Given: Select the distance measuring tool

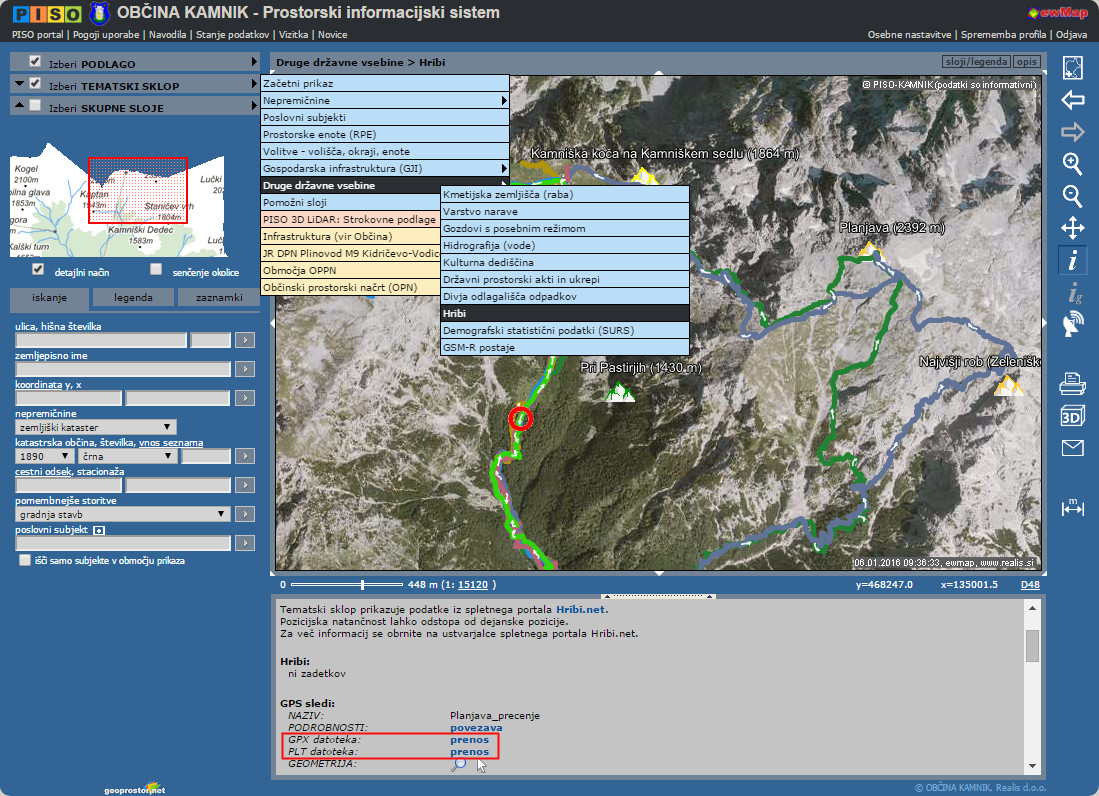Looking at the screenshot, I should pyautogui.click(x=1072, y=508).
